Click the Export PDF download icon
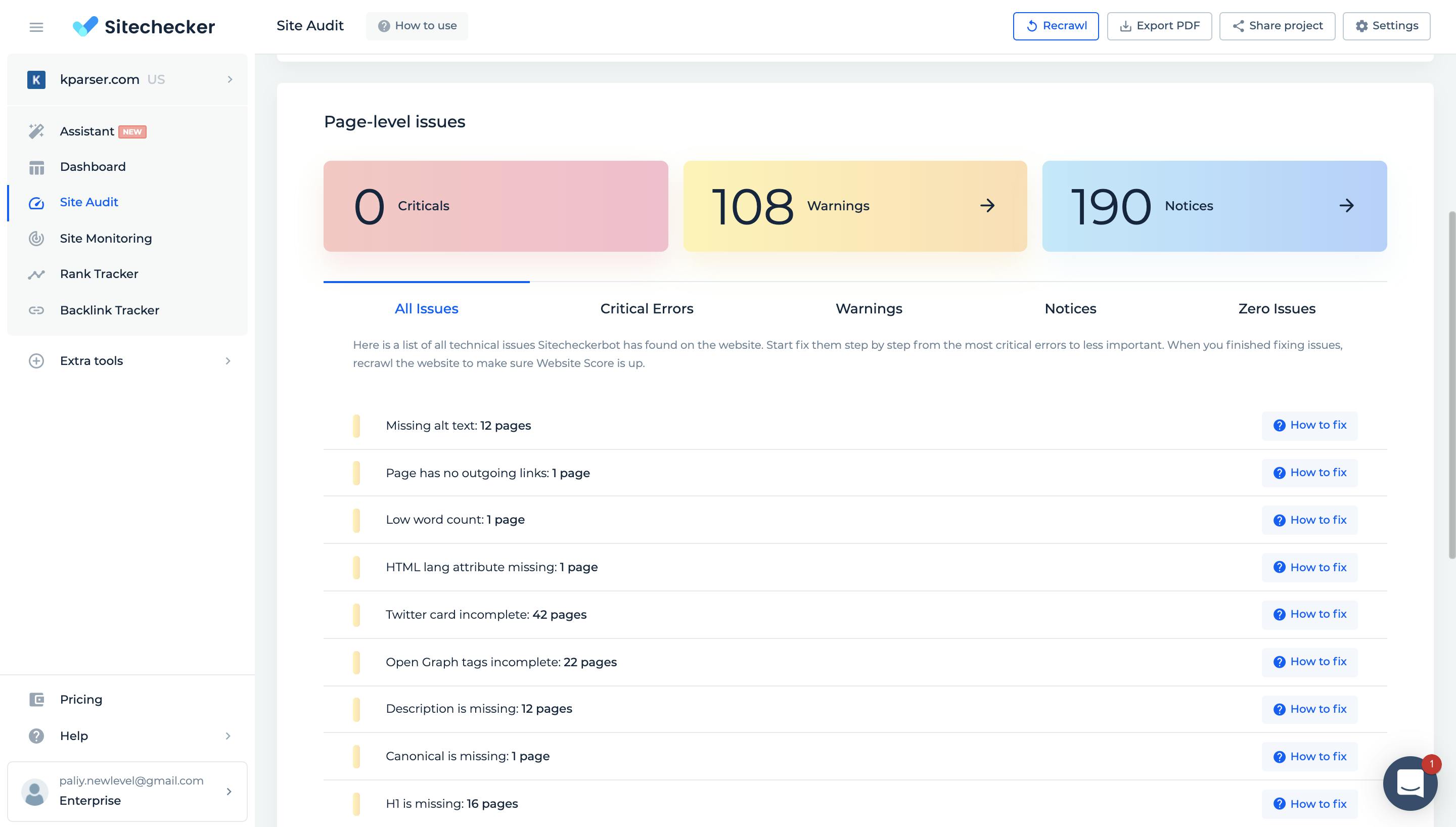 tap(1125, 26)
